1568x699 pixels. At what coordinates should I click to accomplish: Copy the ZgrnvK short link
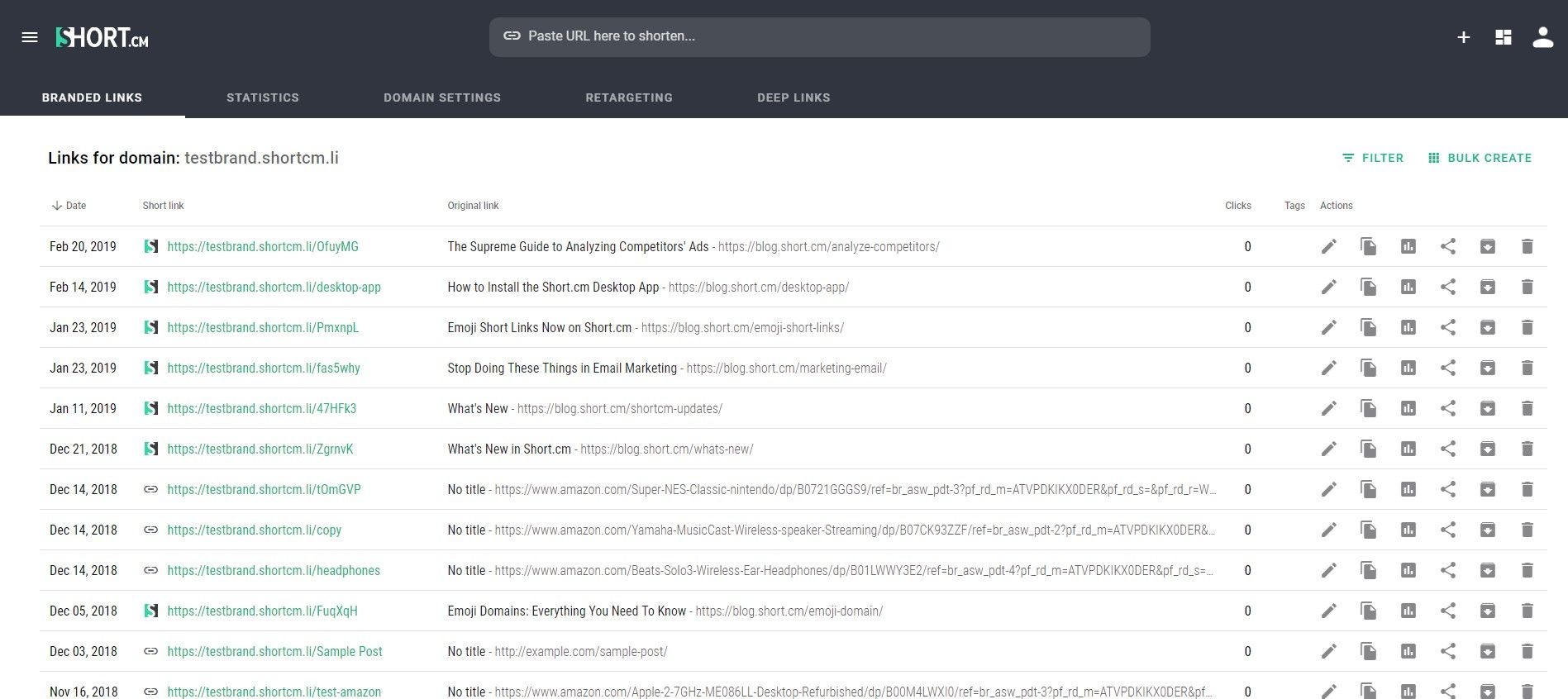(x=1368, y=449)
